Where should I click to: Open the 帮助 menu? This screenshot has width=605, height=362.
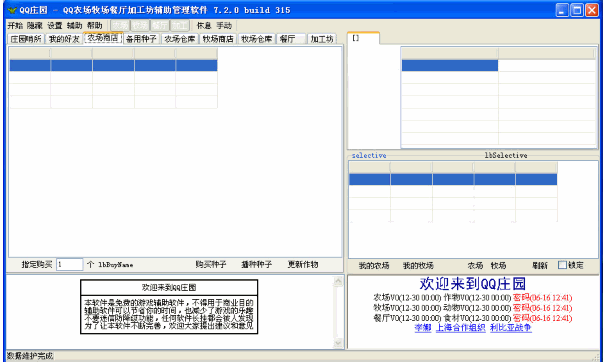[95, 25]
